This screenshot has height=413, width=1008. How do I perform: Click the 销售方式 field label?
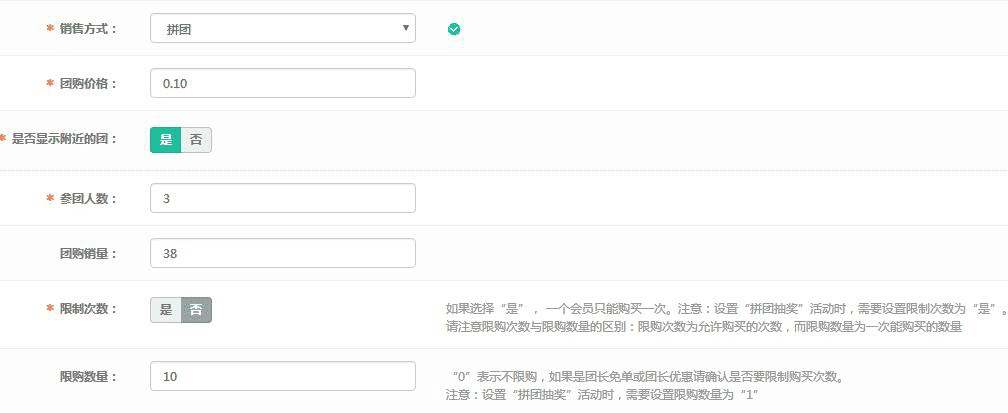point(88,28)
